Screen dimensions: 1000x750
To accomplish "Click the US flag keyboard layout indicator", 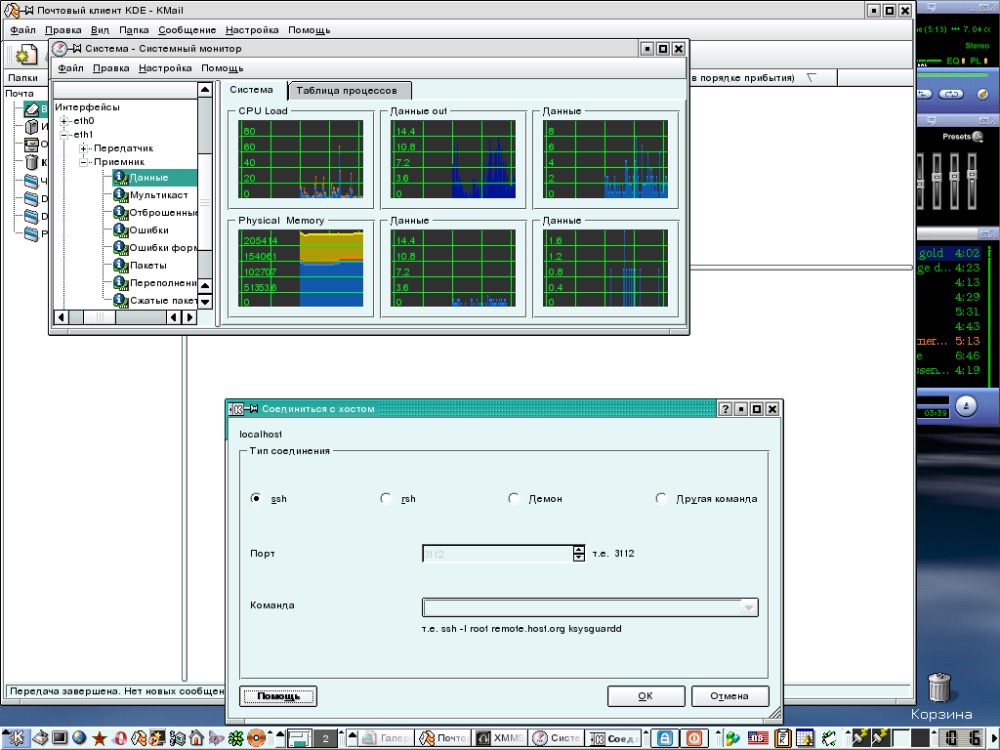I will click(758, 739).
